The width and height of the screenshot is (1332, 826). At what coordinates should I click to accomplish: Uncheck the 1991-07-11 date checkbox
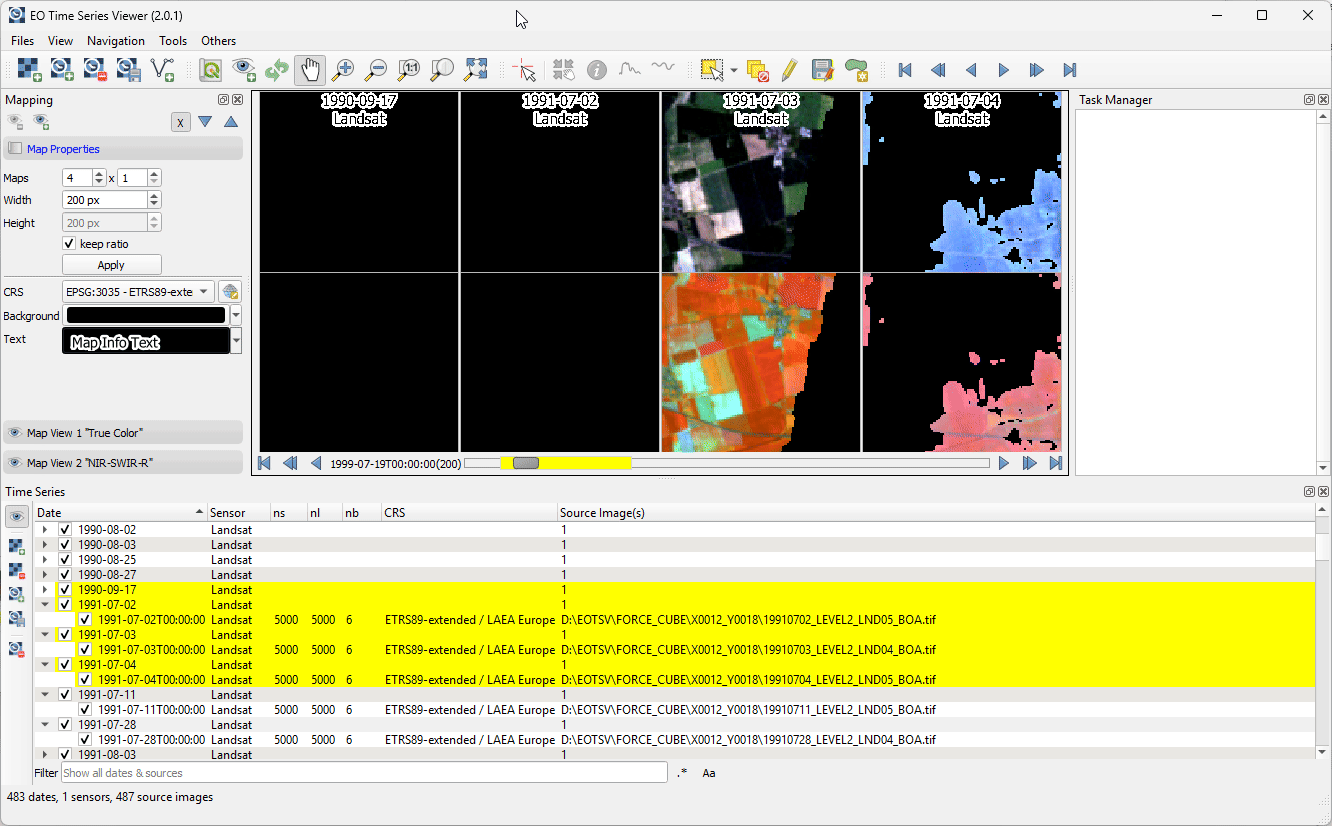point(65,695)
